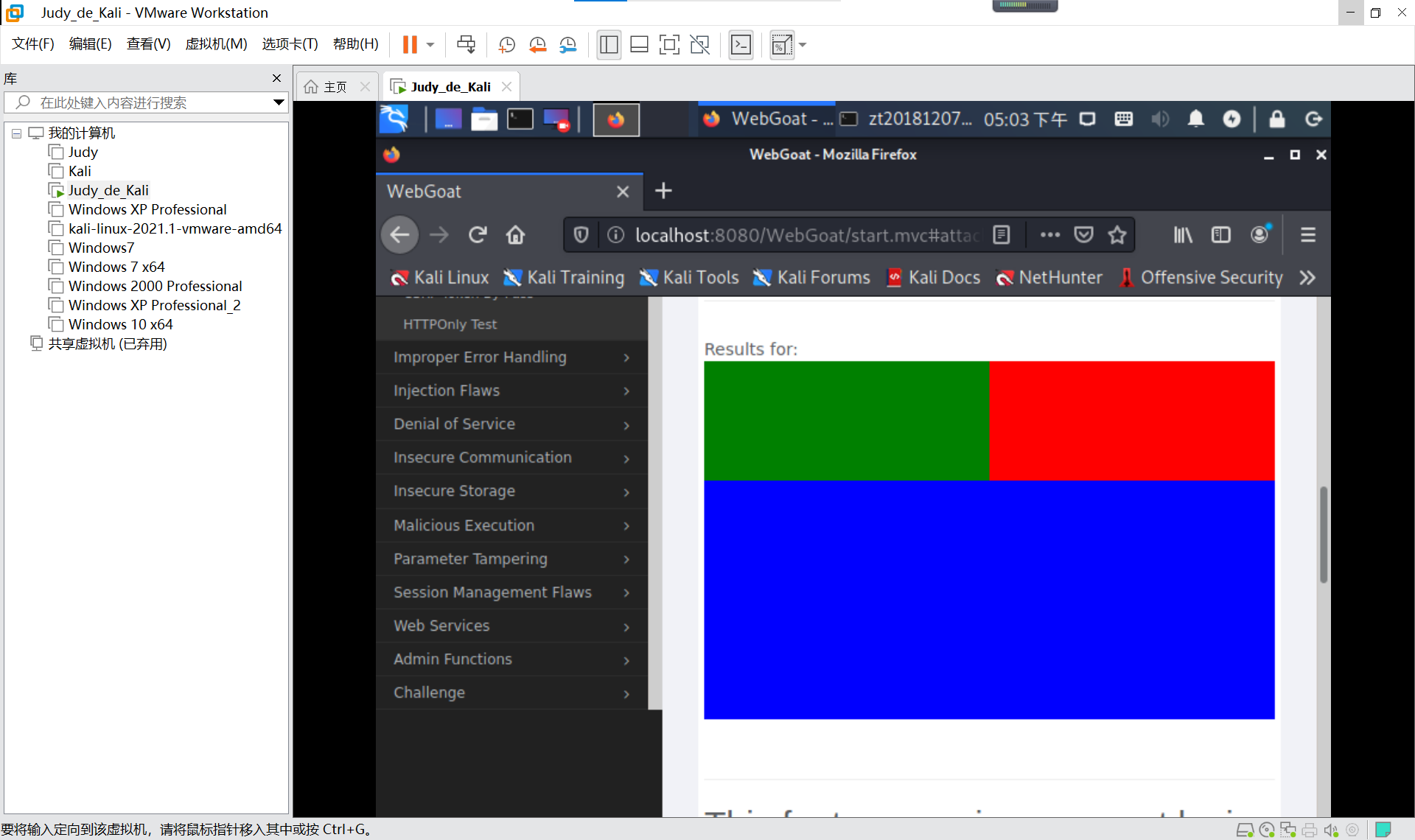This screenshot has width=1415, height=840.
Task: Revert the VM to its previous snapshot
Action: [x=537, y=45]
